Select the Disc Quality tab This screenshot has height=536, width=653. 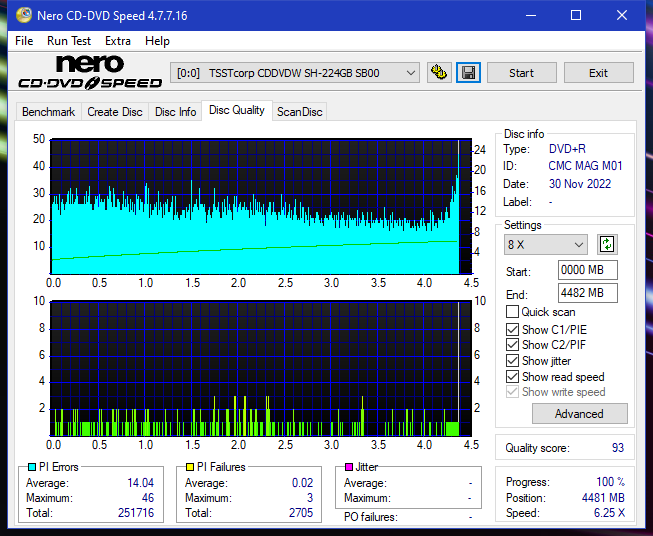237,110
